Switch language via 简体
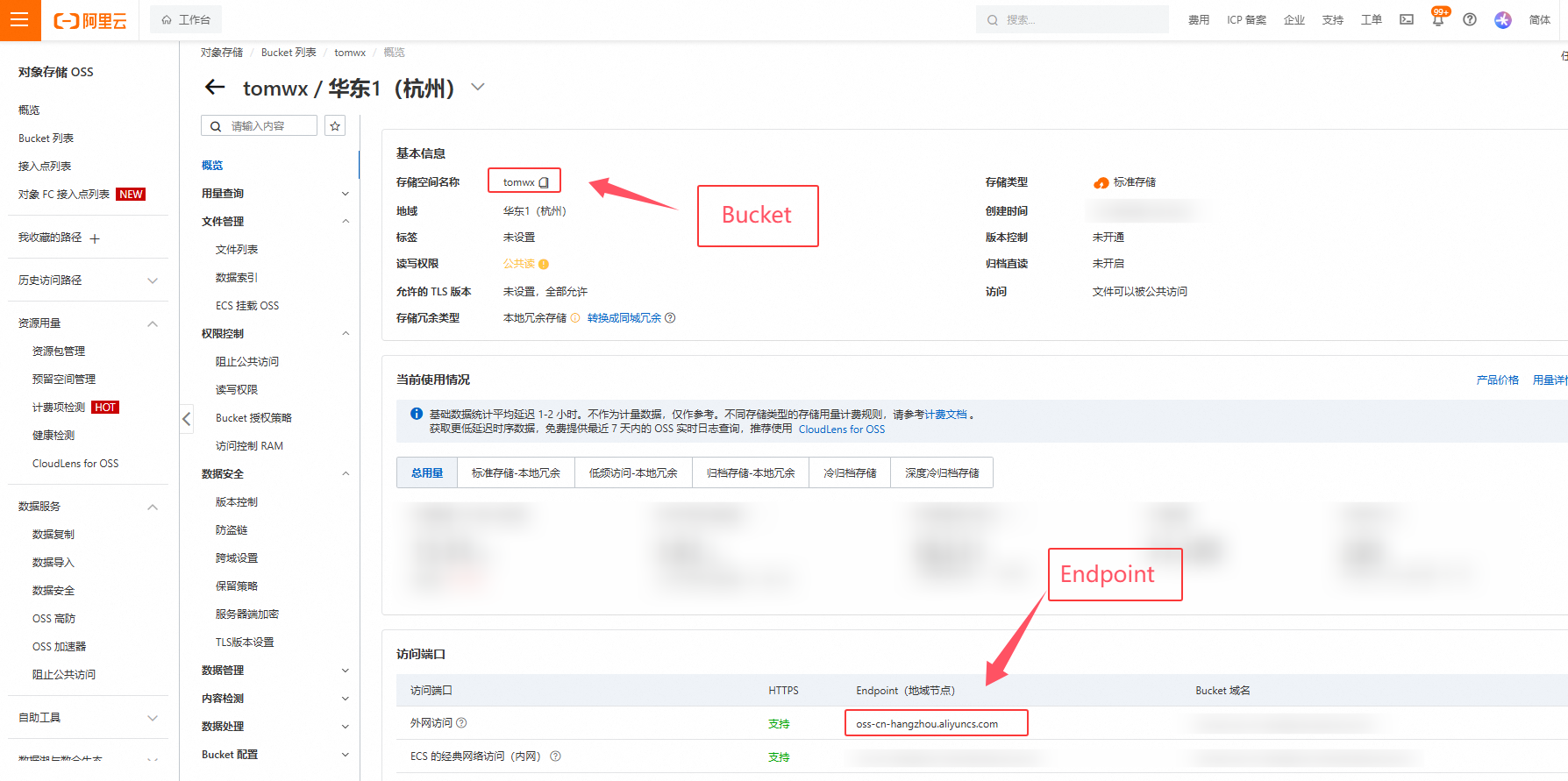 (1540, 20)
